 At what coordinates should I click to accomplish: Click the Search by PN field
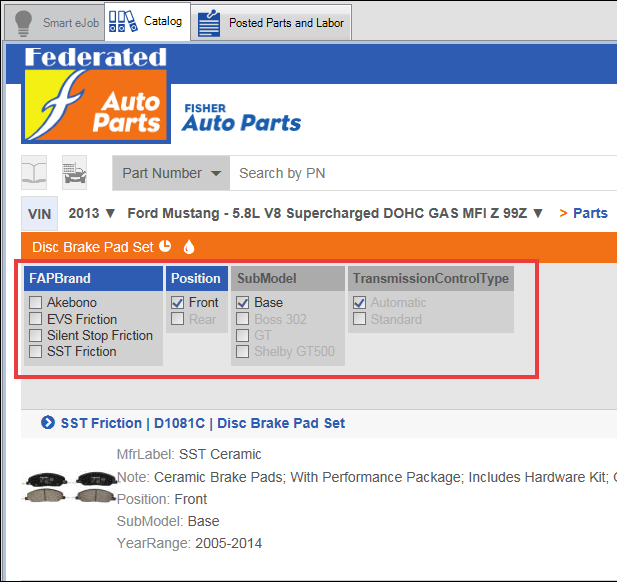[423, 173]
